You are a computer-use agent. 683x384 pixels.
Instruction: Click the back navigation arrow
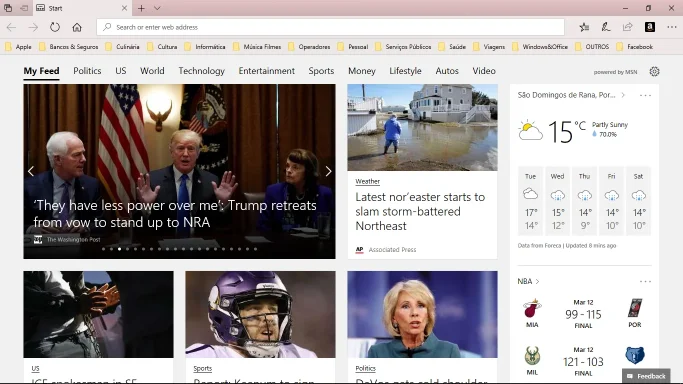(x=11, y=27)
